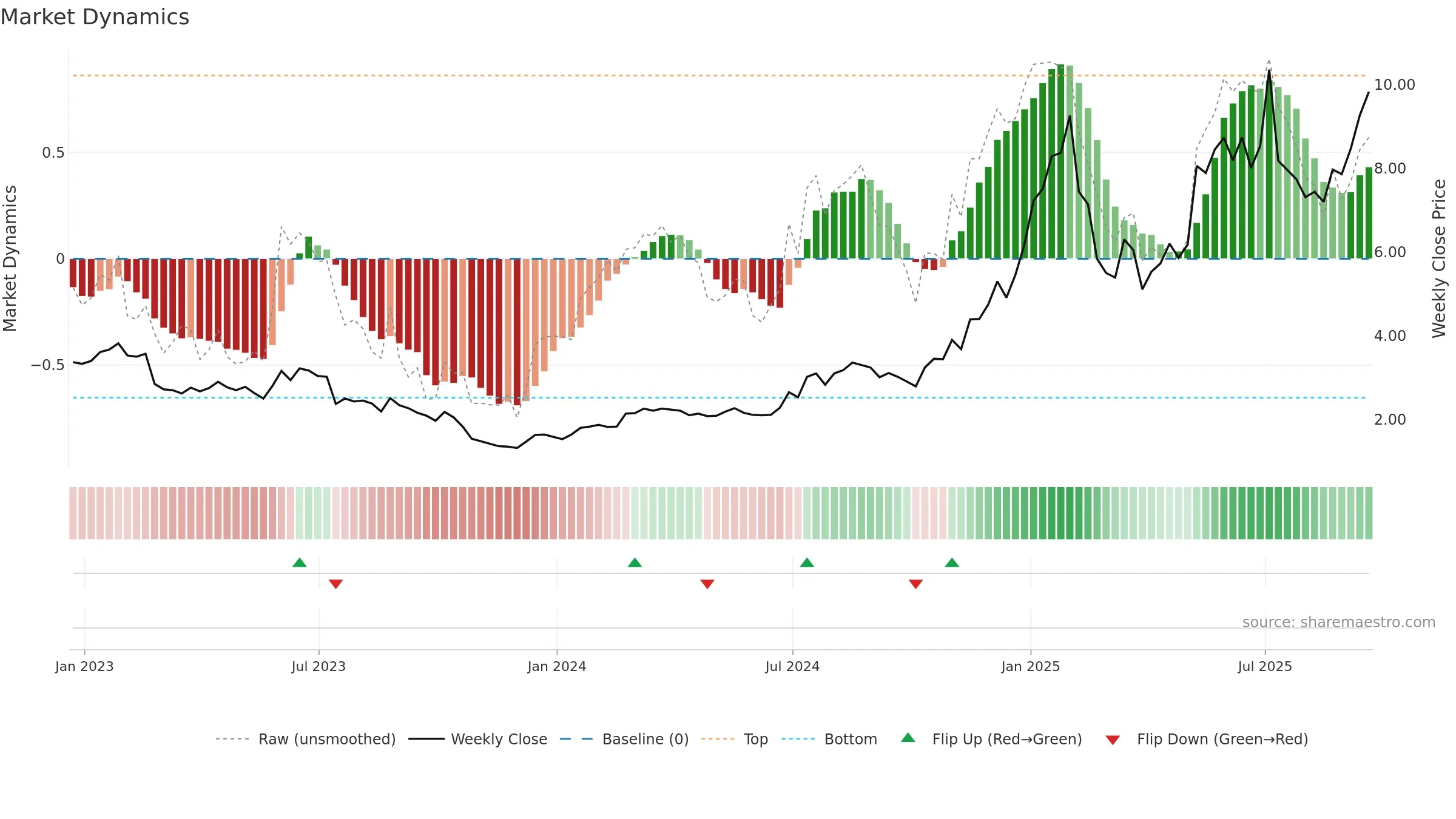Click the red flip-down marker between Jul 2024 and Jan 2025

[x=916, y=584]
